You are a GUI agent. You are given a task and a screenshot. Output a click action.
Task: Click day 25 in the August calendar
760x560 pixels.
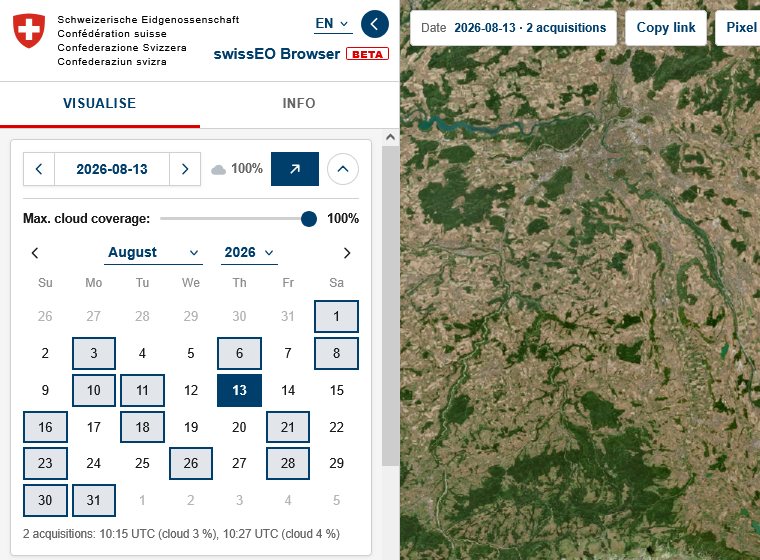point(142,464)
